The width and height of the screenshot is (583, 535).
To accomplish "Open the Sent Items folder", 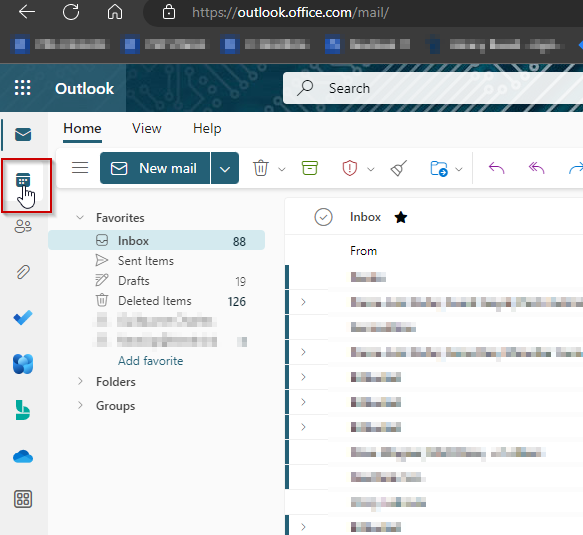I will (146, 261).
